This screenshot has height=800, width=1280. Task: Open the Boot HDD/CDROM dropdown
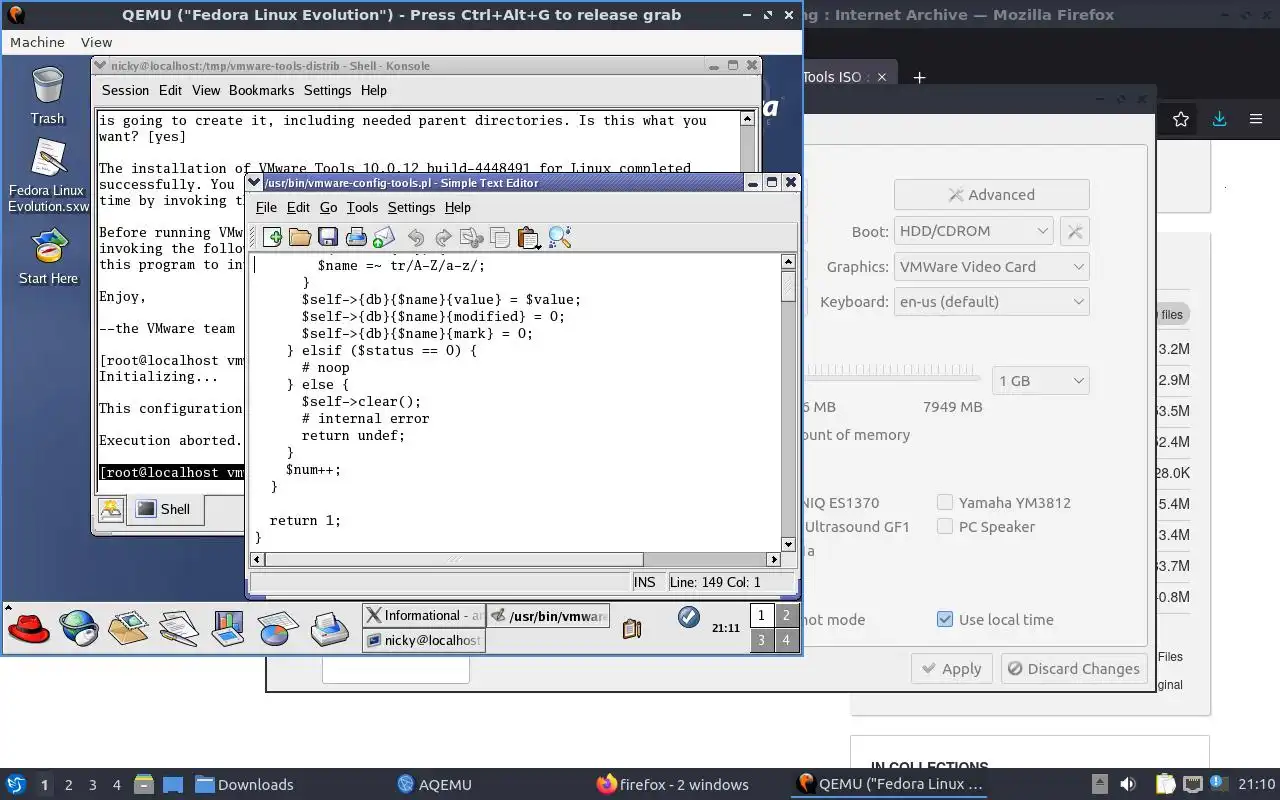(973, 231)
